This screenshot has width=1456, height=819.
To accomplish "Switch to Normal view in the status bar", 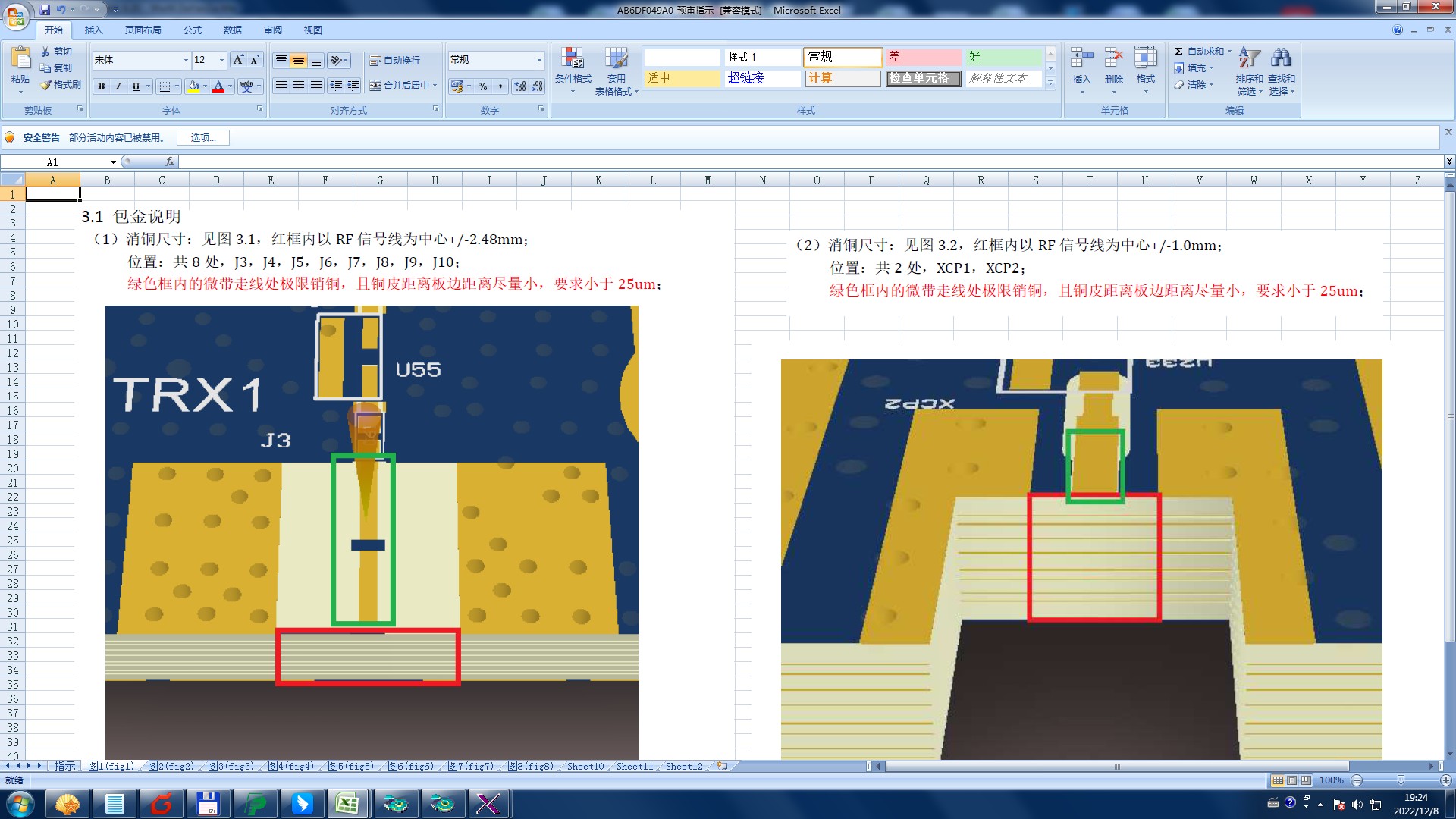I will click(x=1278, y=780).
